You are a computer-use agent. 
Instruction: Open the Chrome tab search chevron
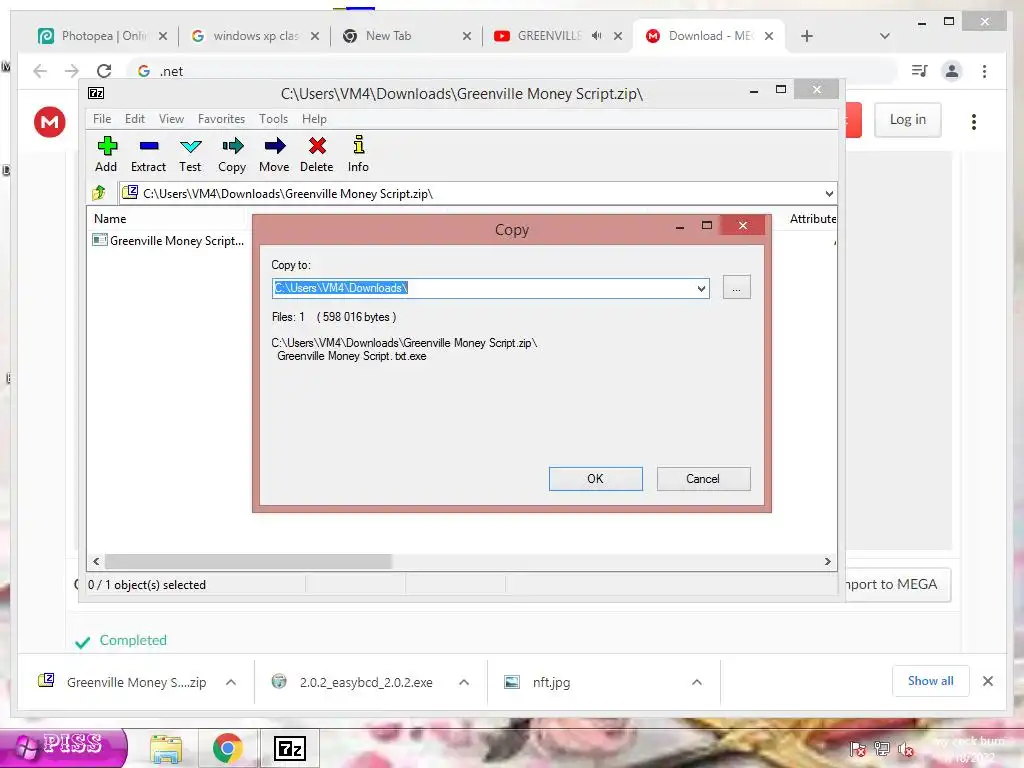(884, 36)
